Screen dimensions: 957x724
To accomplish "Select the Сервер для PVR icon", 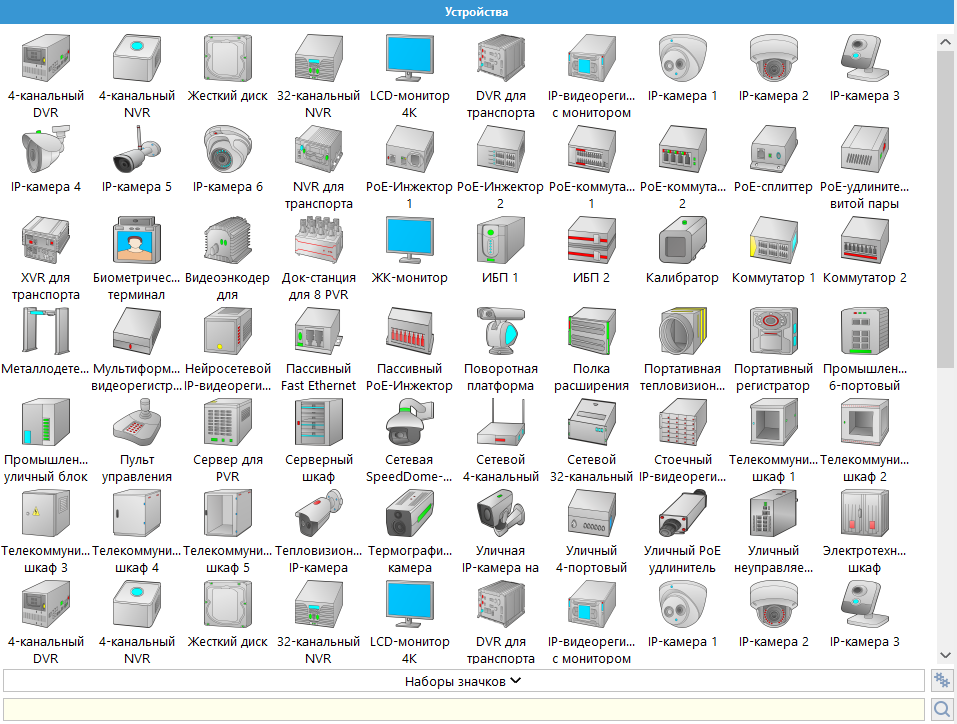I will [228, 422].
